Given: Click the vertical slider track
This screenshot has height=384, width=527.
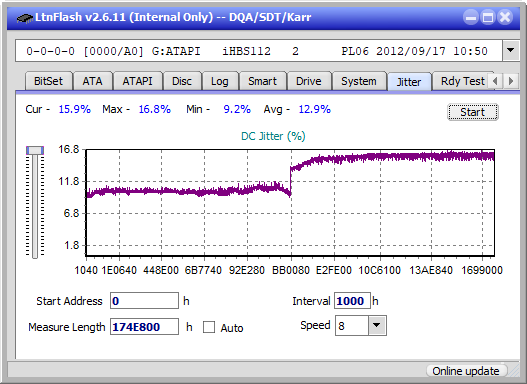Looking at the screenshot, I should pos(35,207).
